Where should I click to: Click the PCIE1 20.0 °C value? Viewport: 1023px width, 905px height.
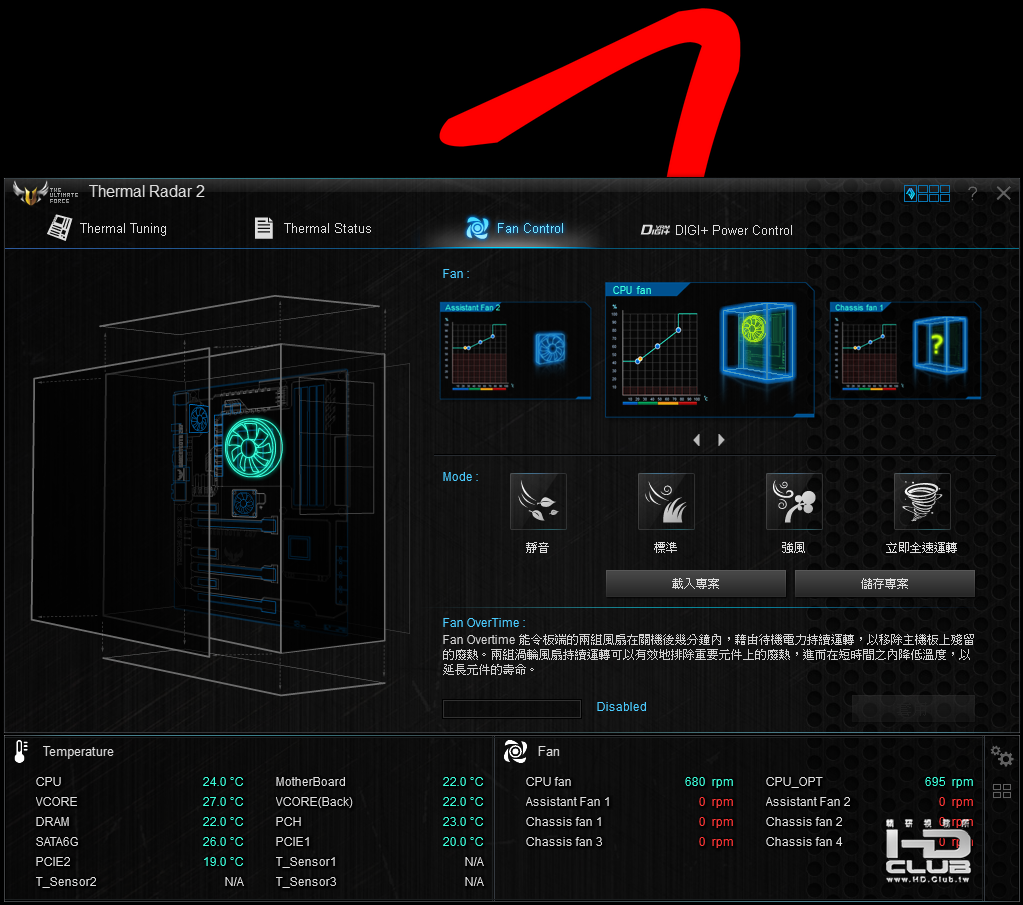pyautogui.click(x=463, y=842)
